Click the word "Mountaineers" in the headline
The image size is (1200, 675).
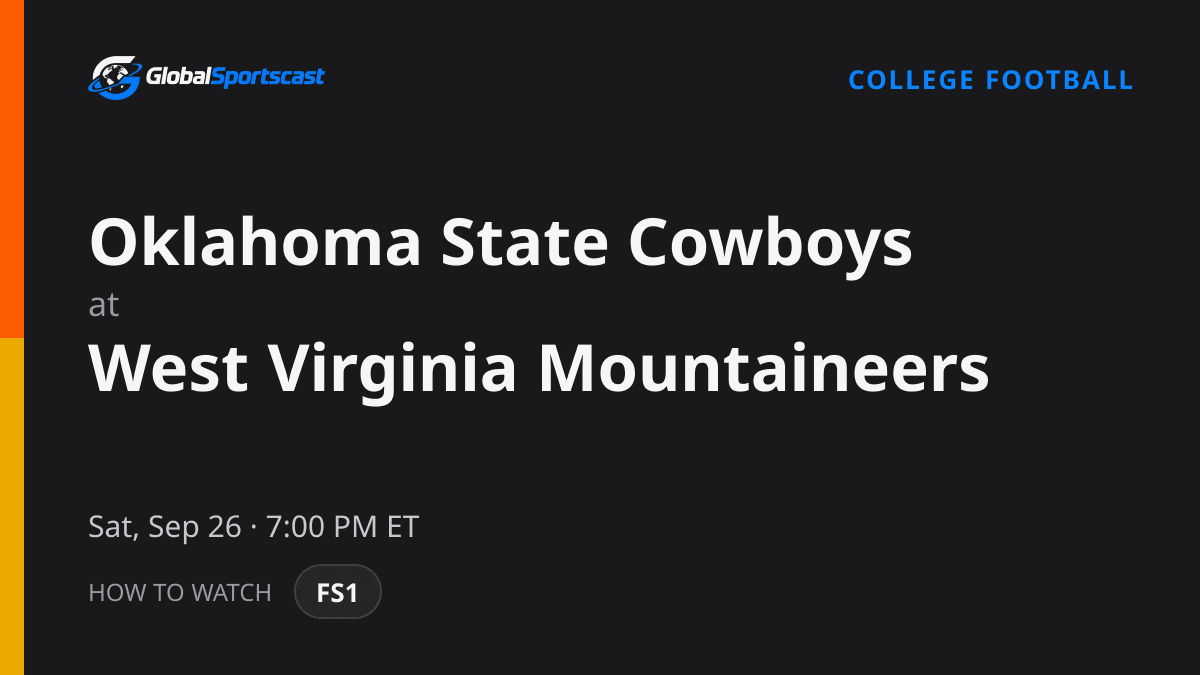(764, 367)
